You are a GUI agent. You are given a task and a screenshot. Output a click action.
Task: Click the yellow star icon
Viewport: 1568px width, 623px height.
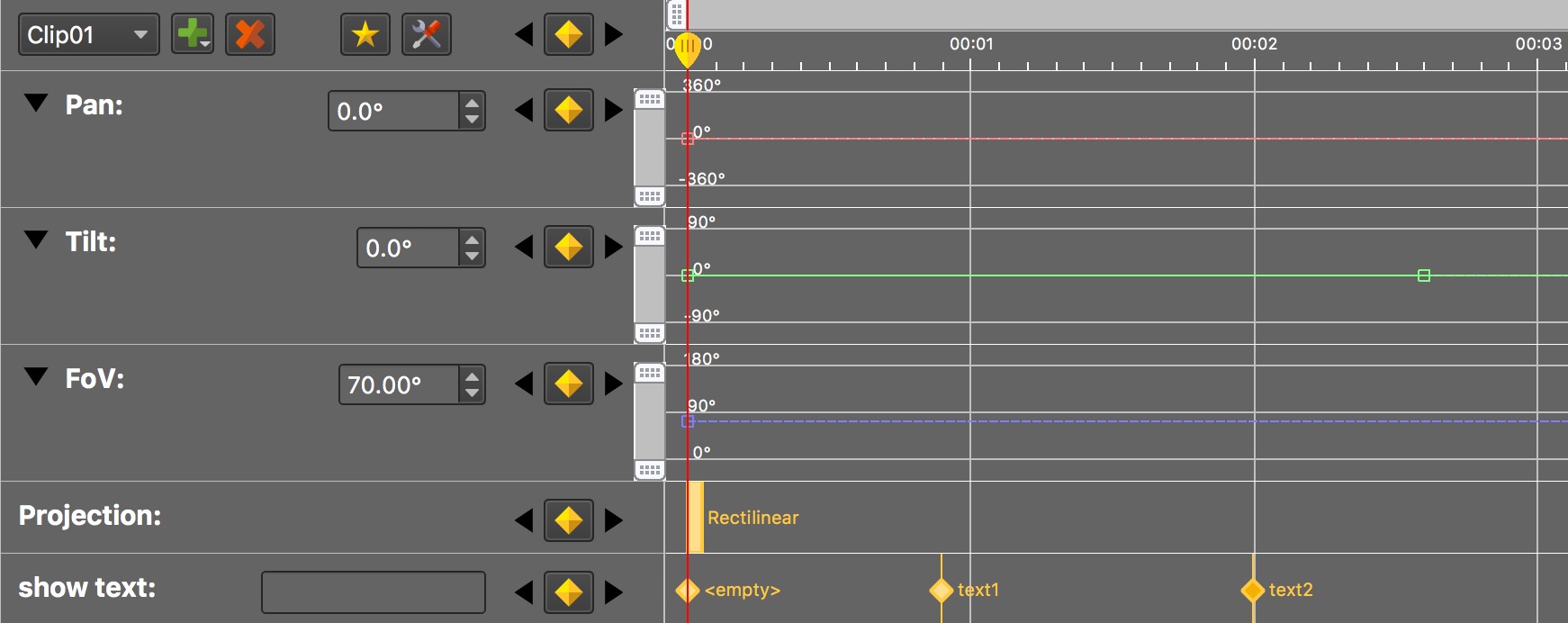pos(365,35)
